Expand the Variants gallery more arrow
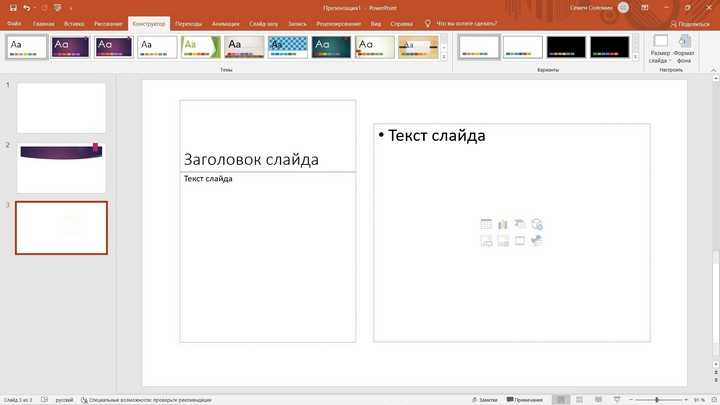Screen dimensions: 720x405 (x=636, y=57)
